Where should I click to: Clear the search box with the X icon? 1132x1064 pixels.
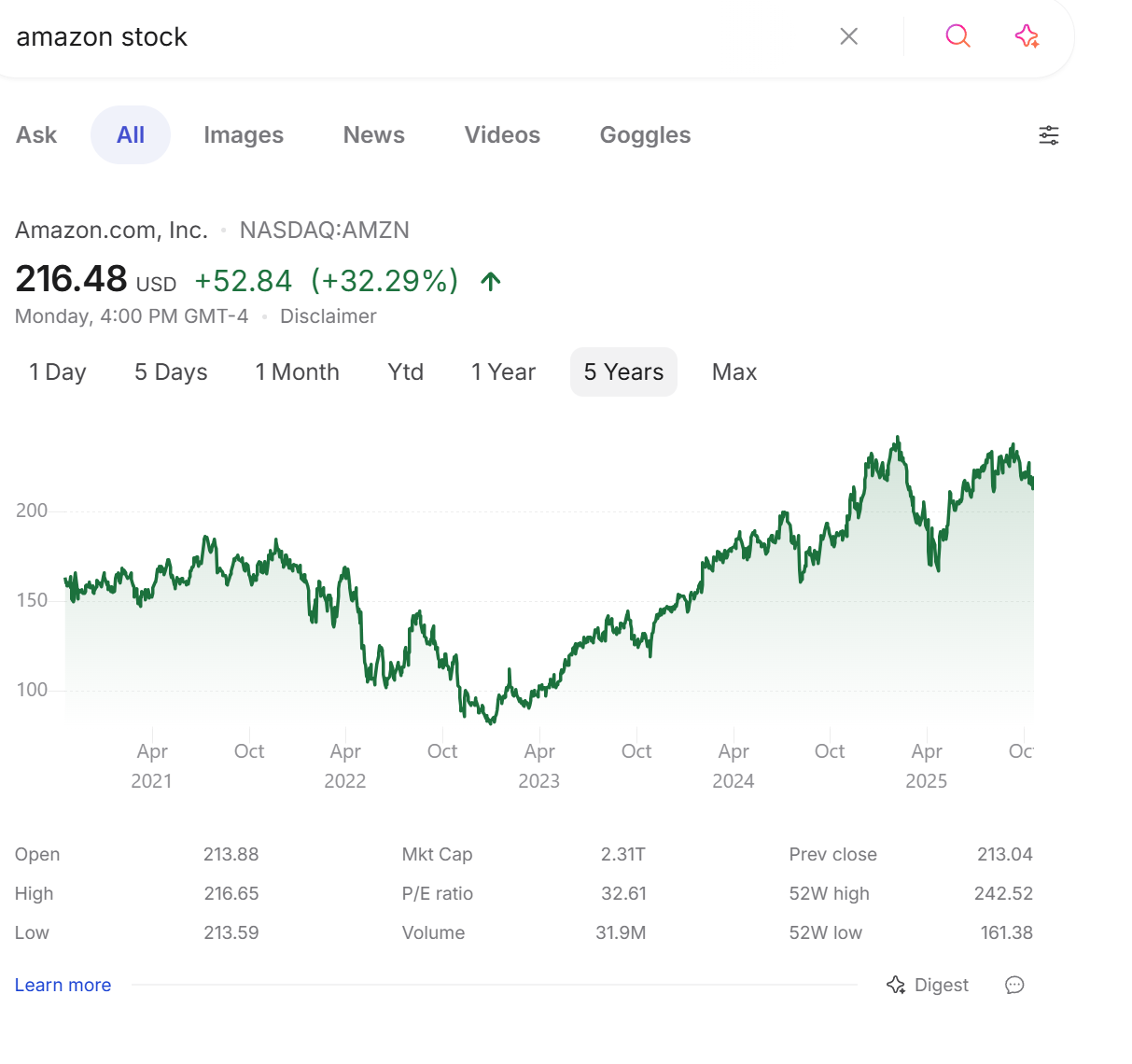coord(848,36)
